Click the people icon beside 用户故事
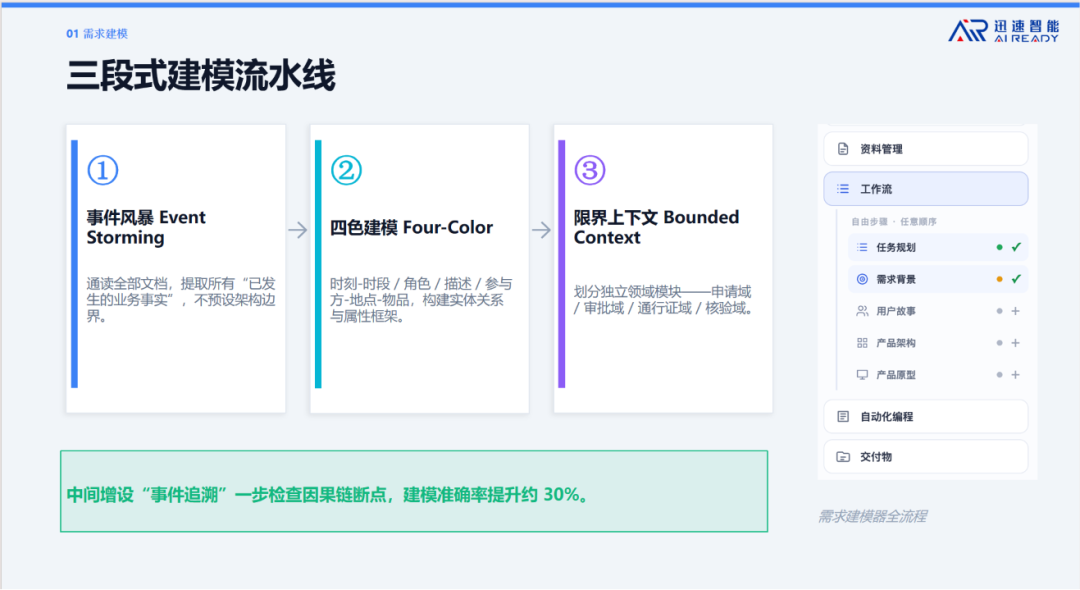Screen dimensions: 1080x590 [862, 311]
